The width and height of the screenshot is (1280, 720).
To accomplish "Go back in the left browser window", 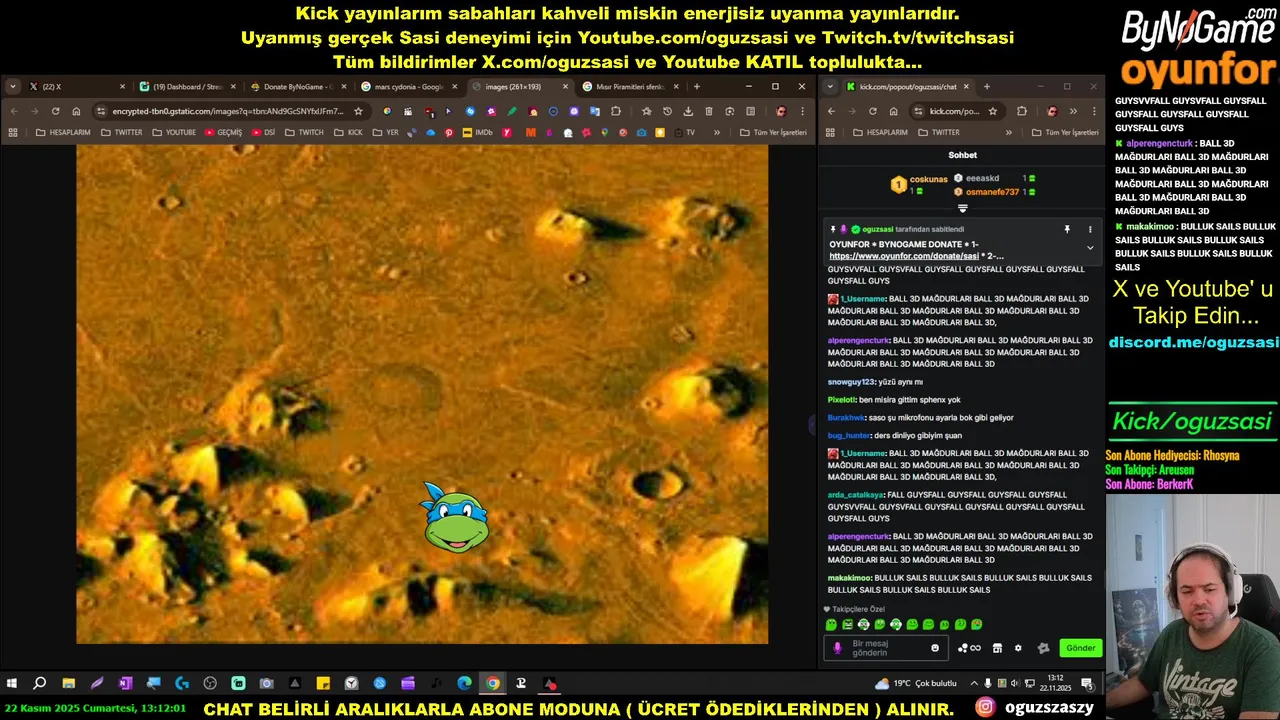I will pos(14,111).
